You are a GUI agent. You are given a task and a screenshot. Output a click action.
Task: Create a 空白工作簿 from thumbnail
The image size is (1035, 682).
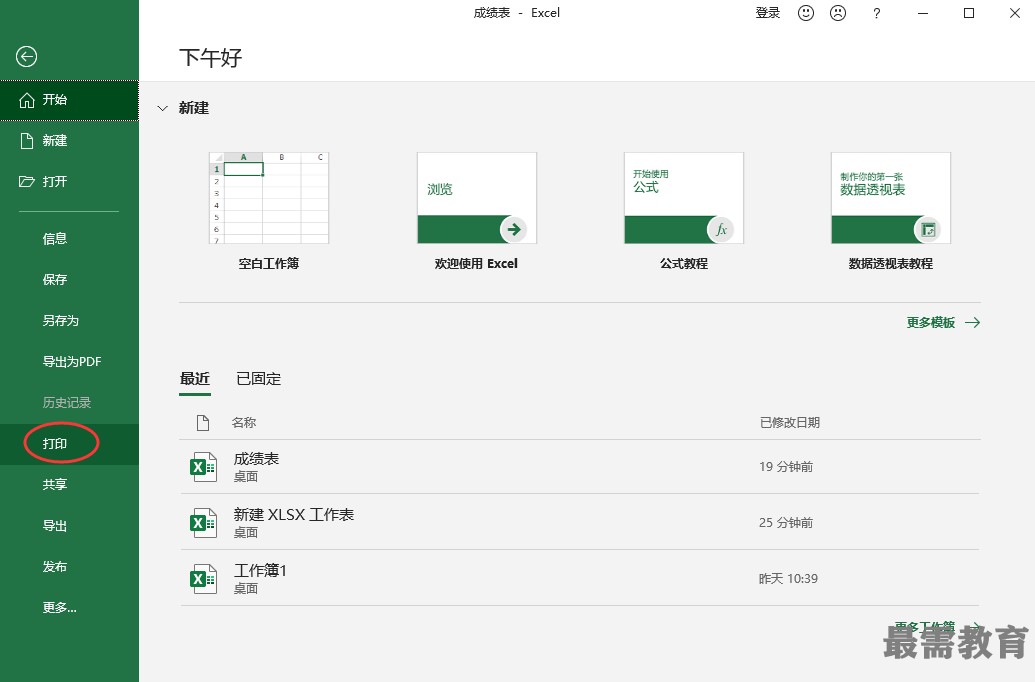(269, 198)
